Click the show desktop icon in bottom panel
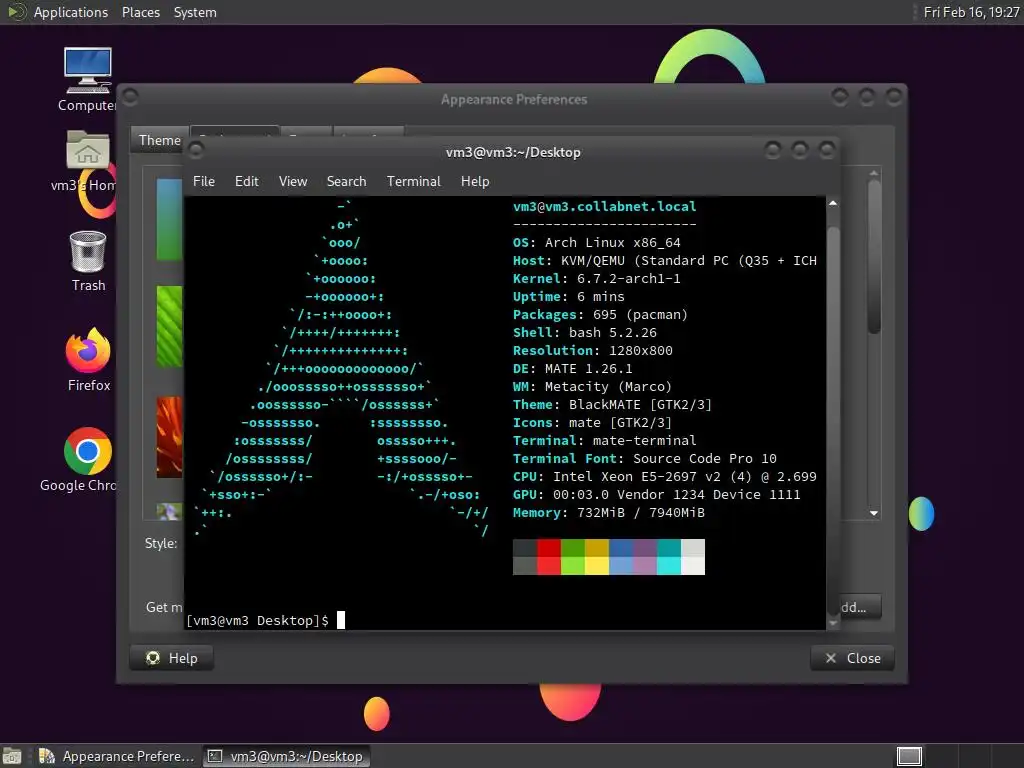The height and width of the screenshot is (768, 1024). point(12,756)
